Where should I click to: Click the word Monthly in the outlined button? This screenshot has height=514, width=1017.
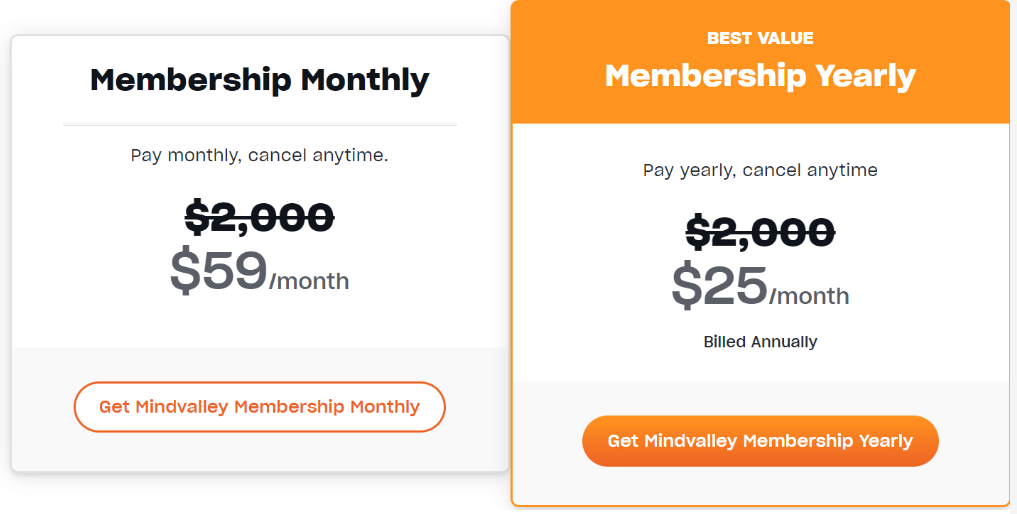click(385, 408)
